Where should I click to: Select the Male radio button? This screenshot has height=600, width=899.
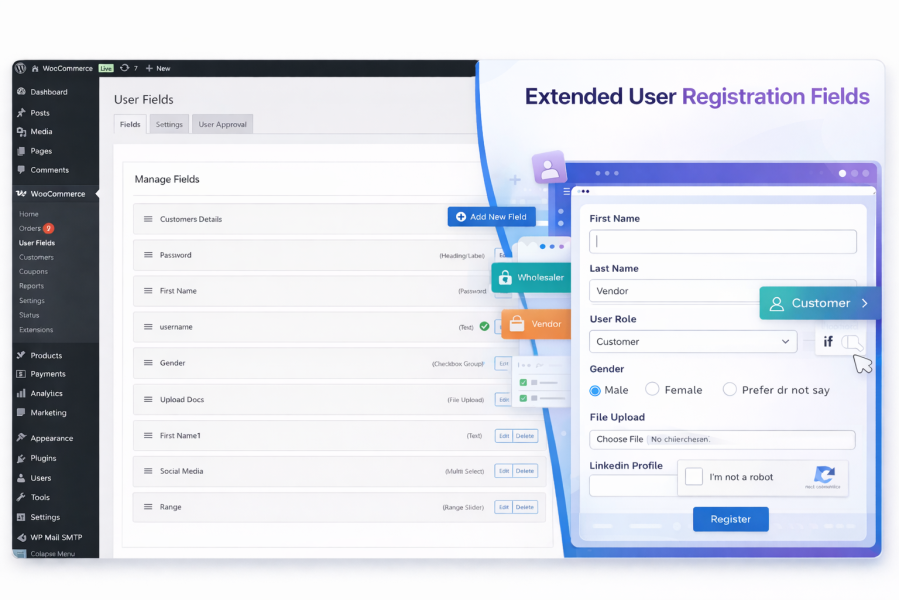[x=595, y=391]
